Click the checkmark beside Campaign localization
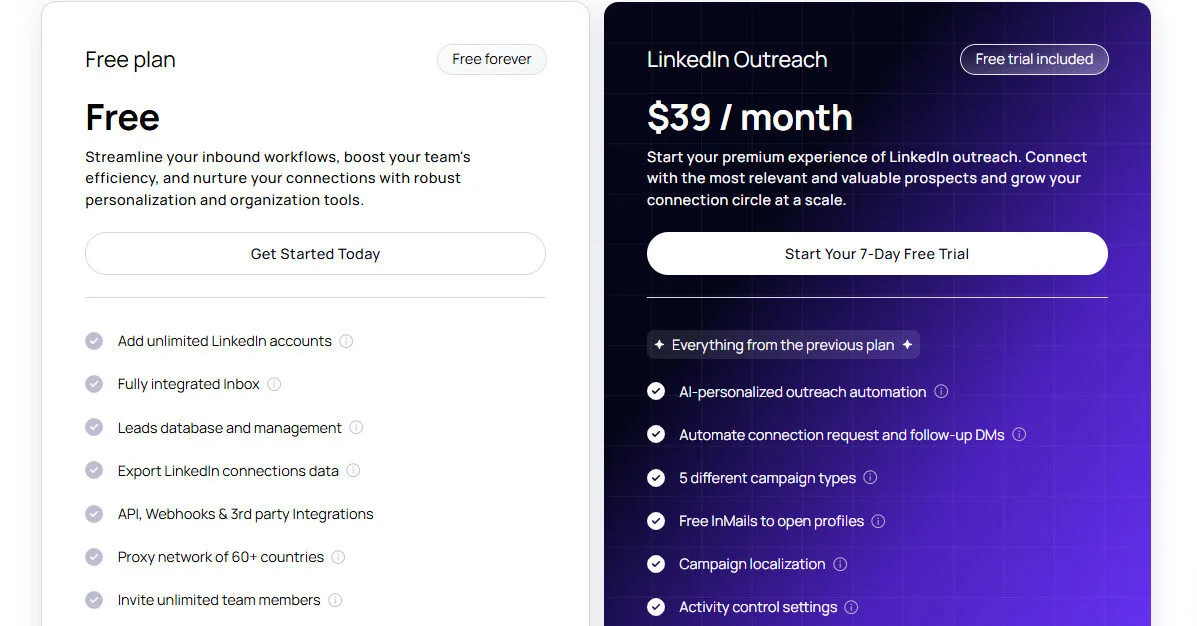This screenshot has width=1197, height=626. coord(656,564)
